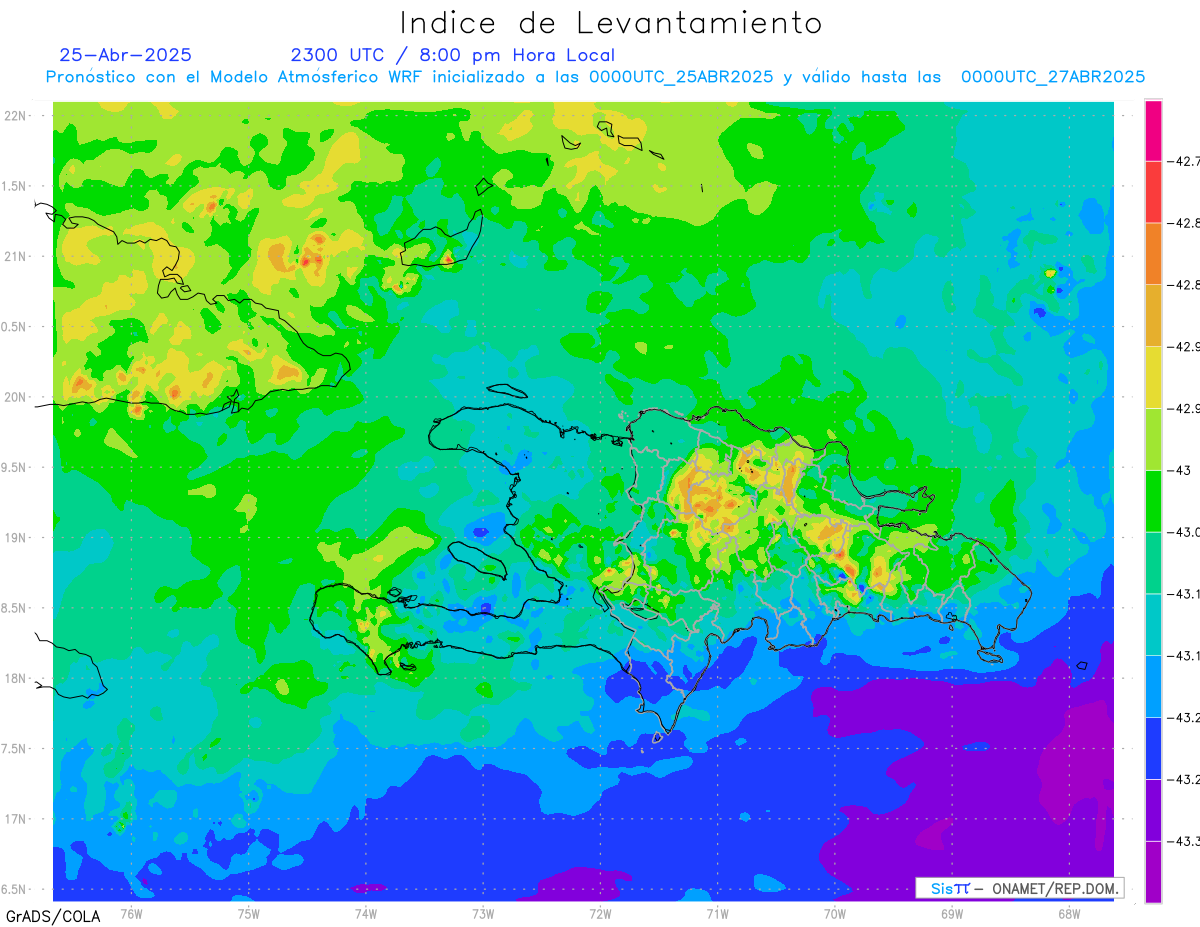This screenshot has height=927, width=1200.
Task: Select the '75W' longitude axis label
Action: click(249, 913)
